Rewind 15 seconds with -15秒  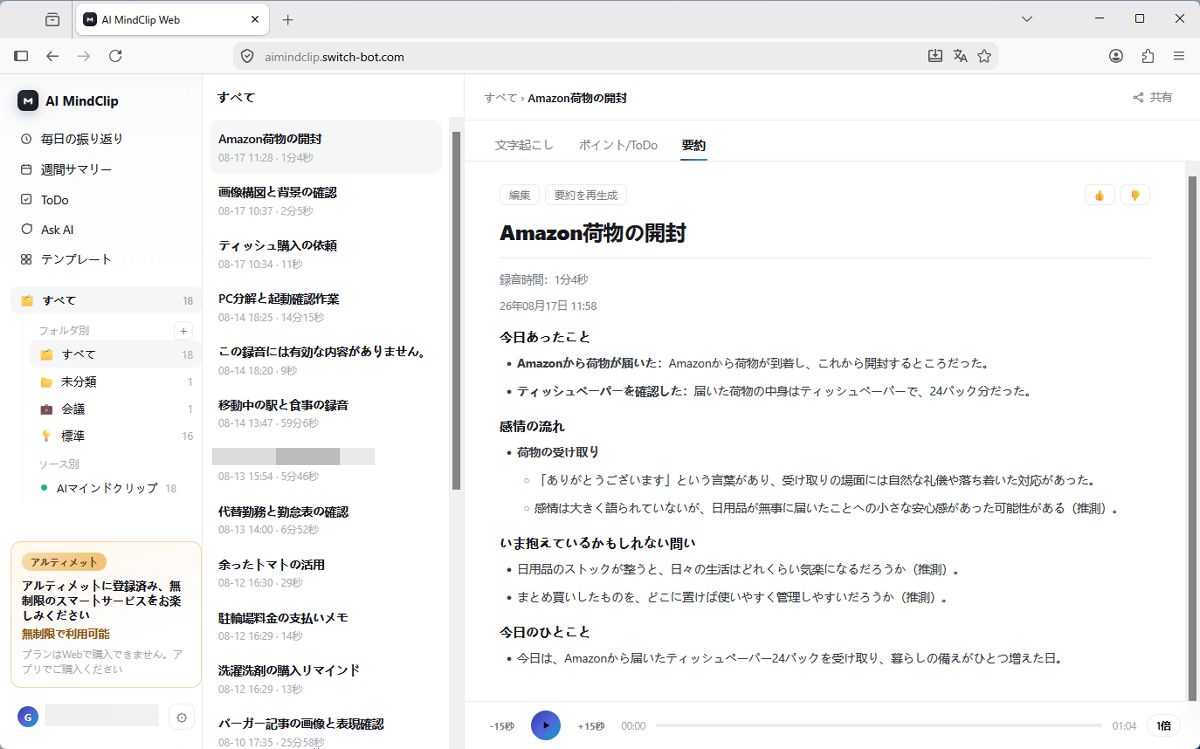pyautogui.click(x=502, y=726)
